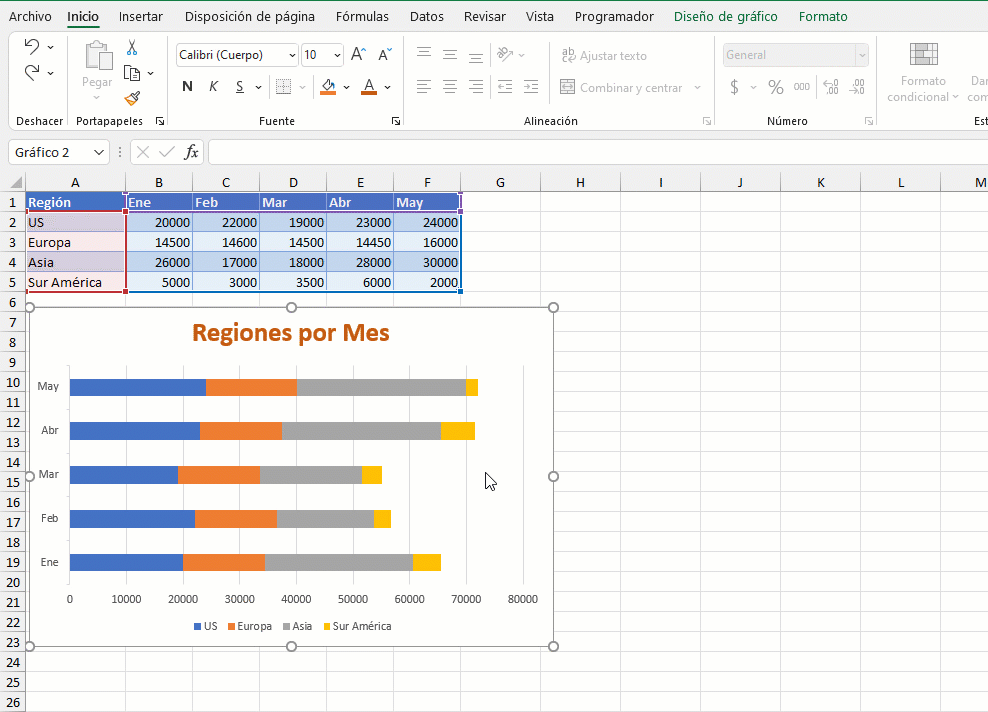This screenshot has width=988, height=712.
Task: Click the text orientation icon
Action: point(505,54)
